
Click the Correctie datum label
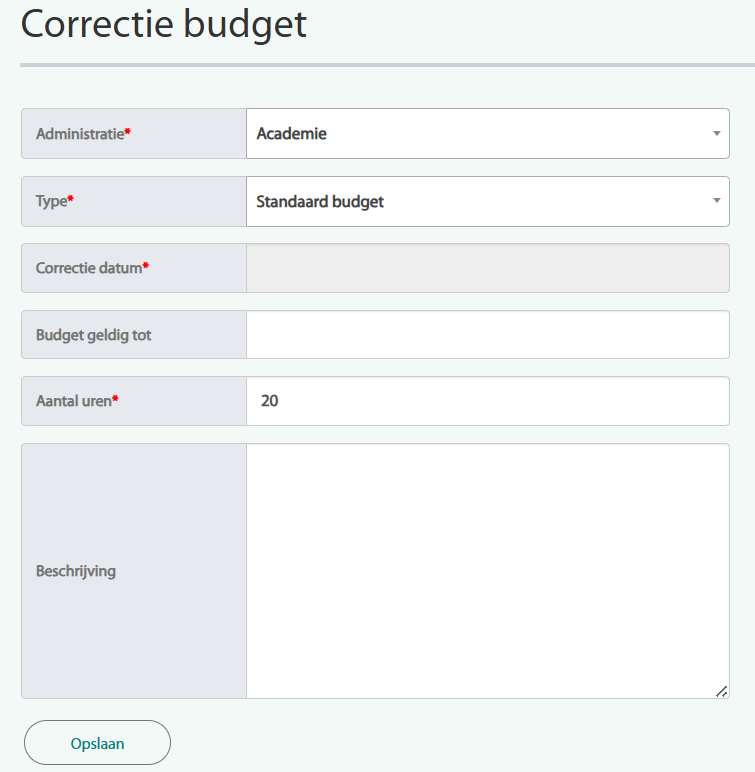89,268
